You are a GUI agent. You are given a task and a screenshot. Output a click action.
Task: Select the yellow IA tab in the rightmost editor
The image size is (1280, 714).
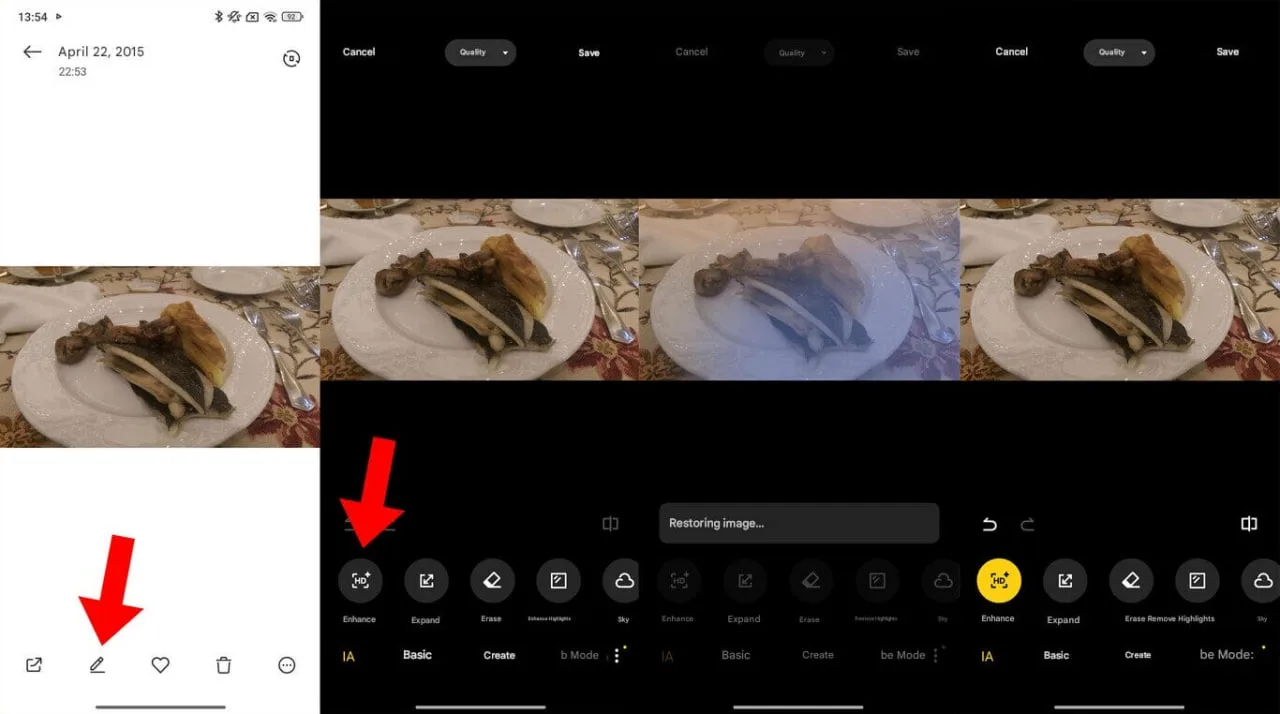(x=987, y=656)
